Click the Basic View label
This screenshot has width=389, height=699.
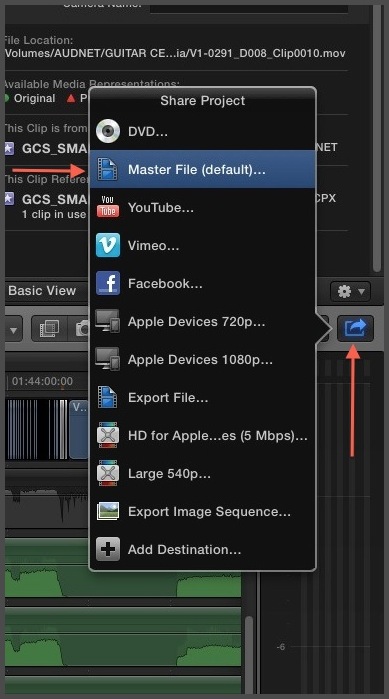(42, 291)
